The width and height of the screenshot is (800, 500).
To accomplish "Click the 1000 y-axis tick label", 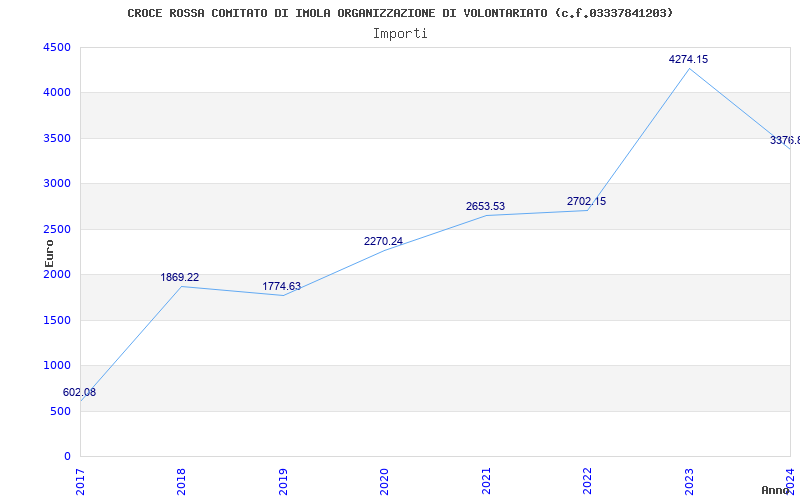I will pos(57,365).
